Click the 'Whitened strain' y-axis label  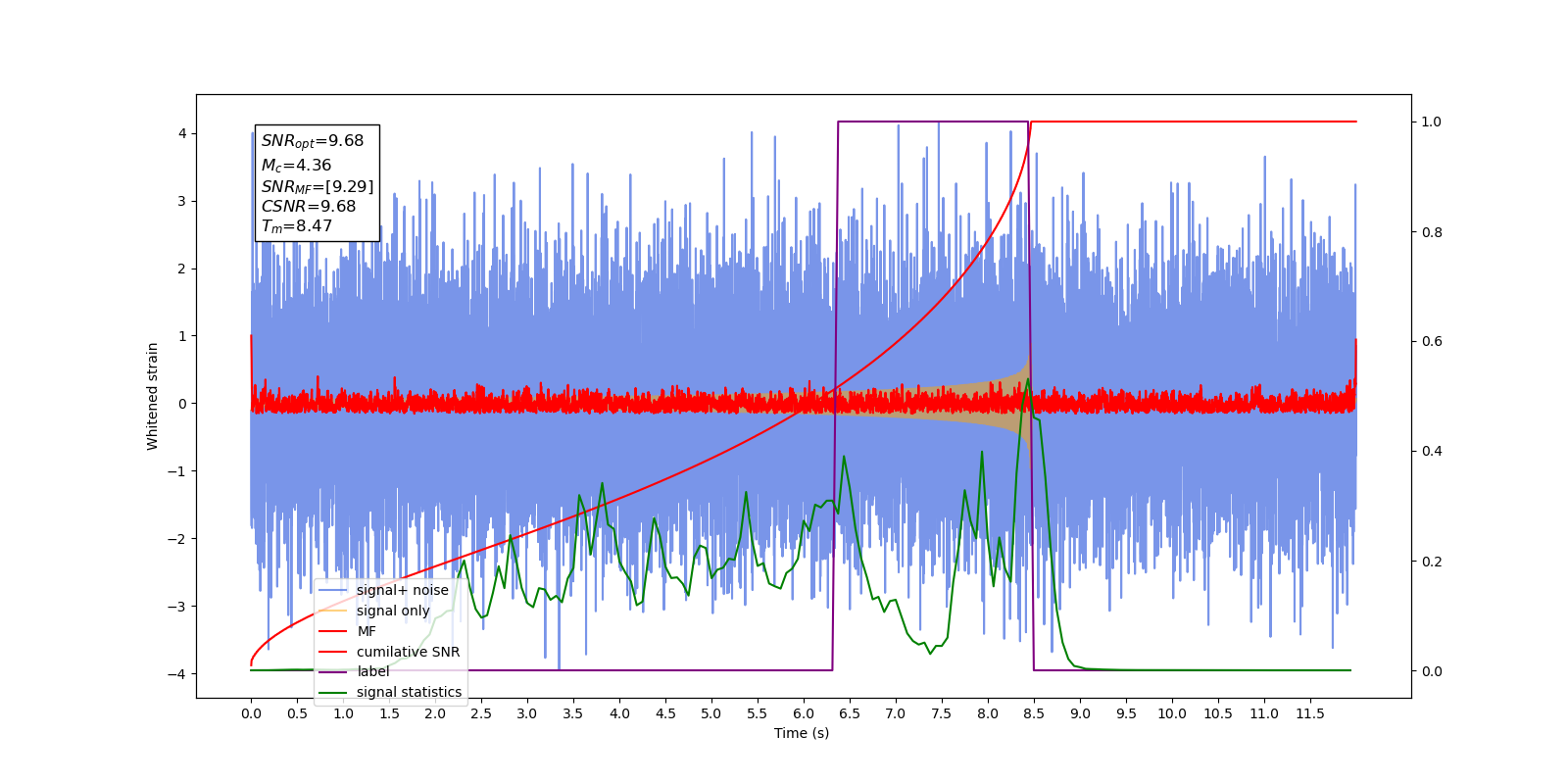point(152,396)
